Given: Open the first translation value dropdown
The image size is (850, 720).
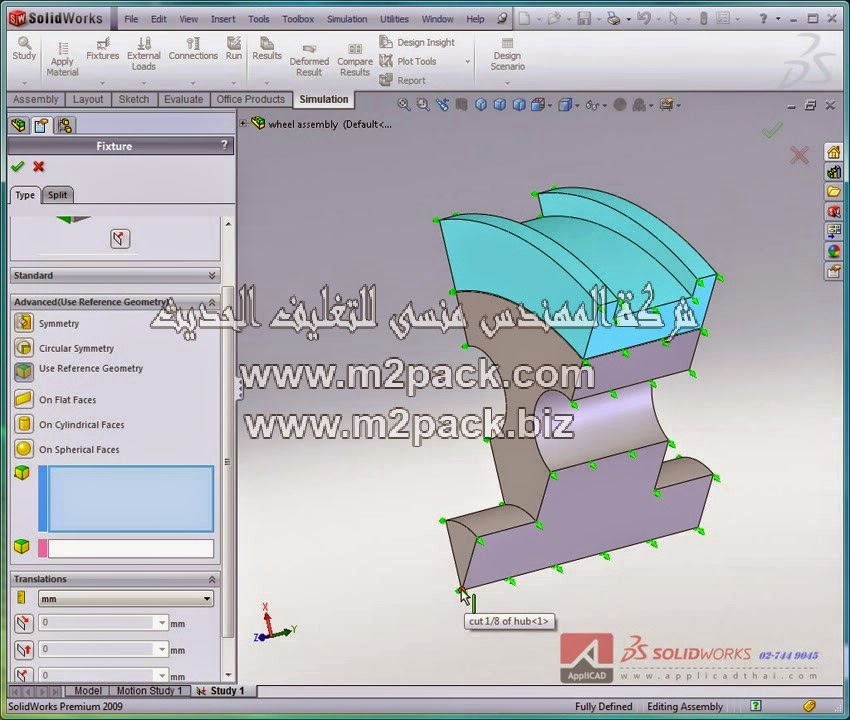Looking at the screenshot, I should pos(162,623).
